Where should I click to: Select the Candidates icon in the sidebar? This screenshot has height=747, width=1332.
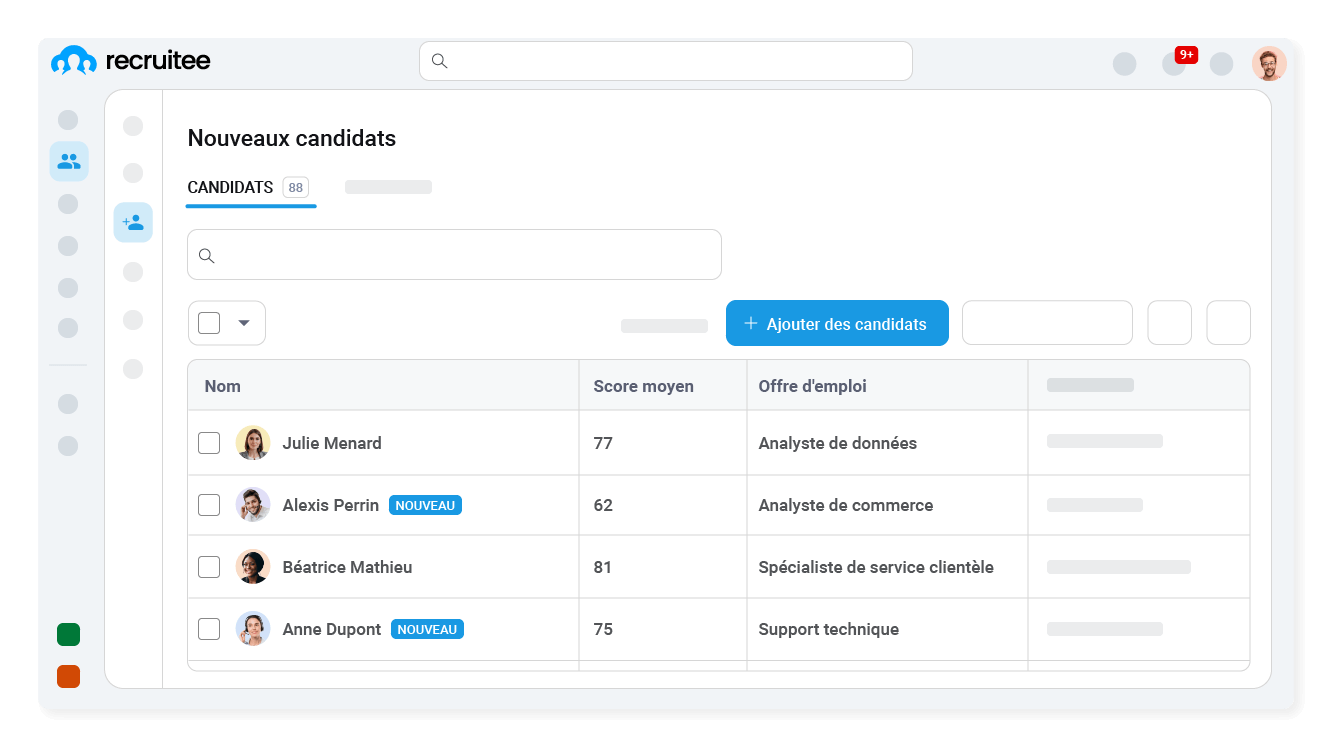click(x=68, y=160)
